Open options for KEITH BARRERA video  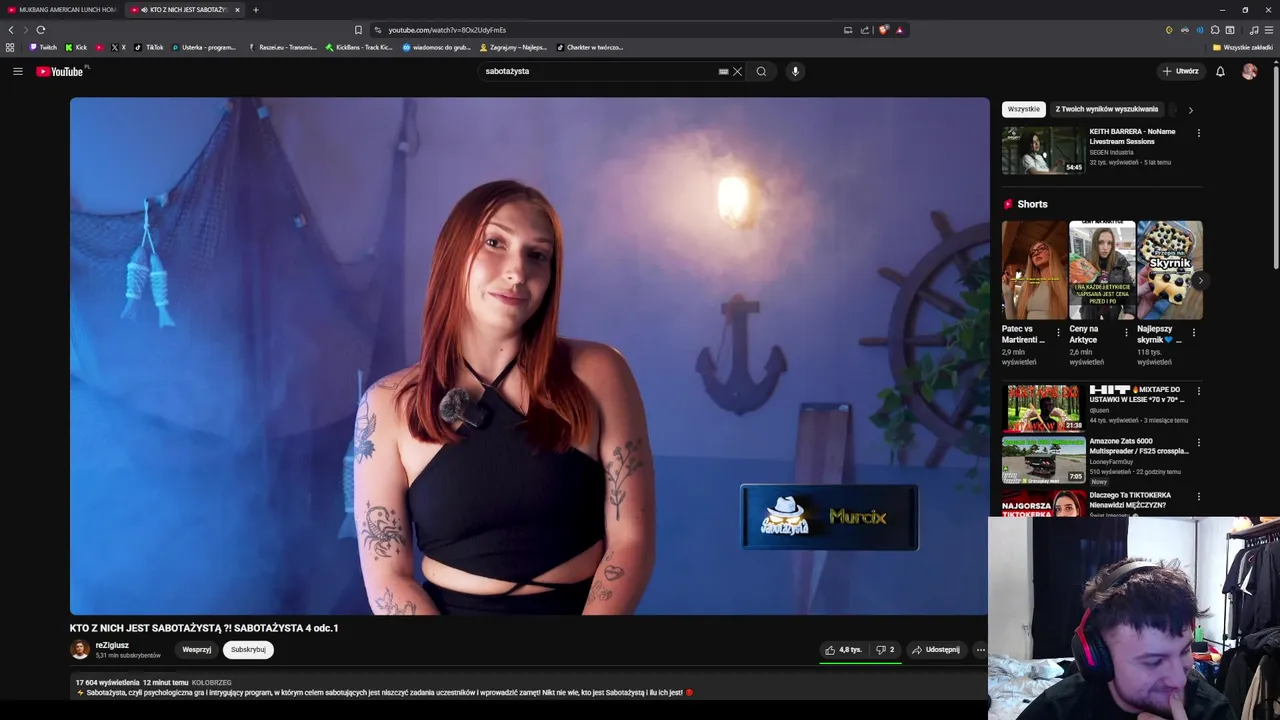1198,133
